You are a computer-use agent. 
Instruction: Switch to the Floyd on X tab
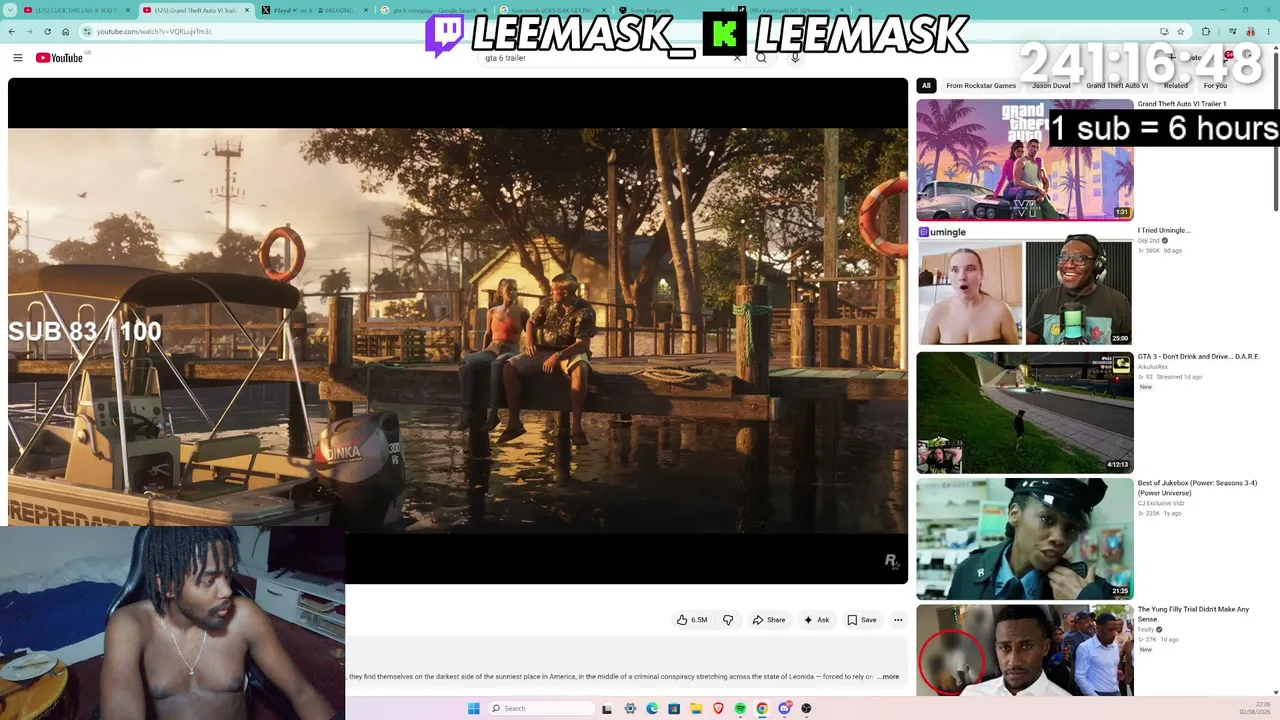314,10
